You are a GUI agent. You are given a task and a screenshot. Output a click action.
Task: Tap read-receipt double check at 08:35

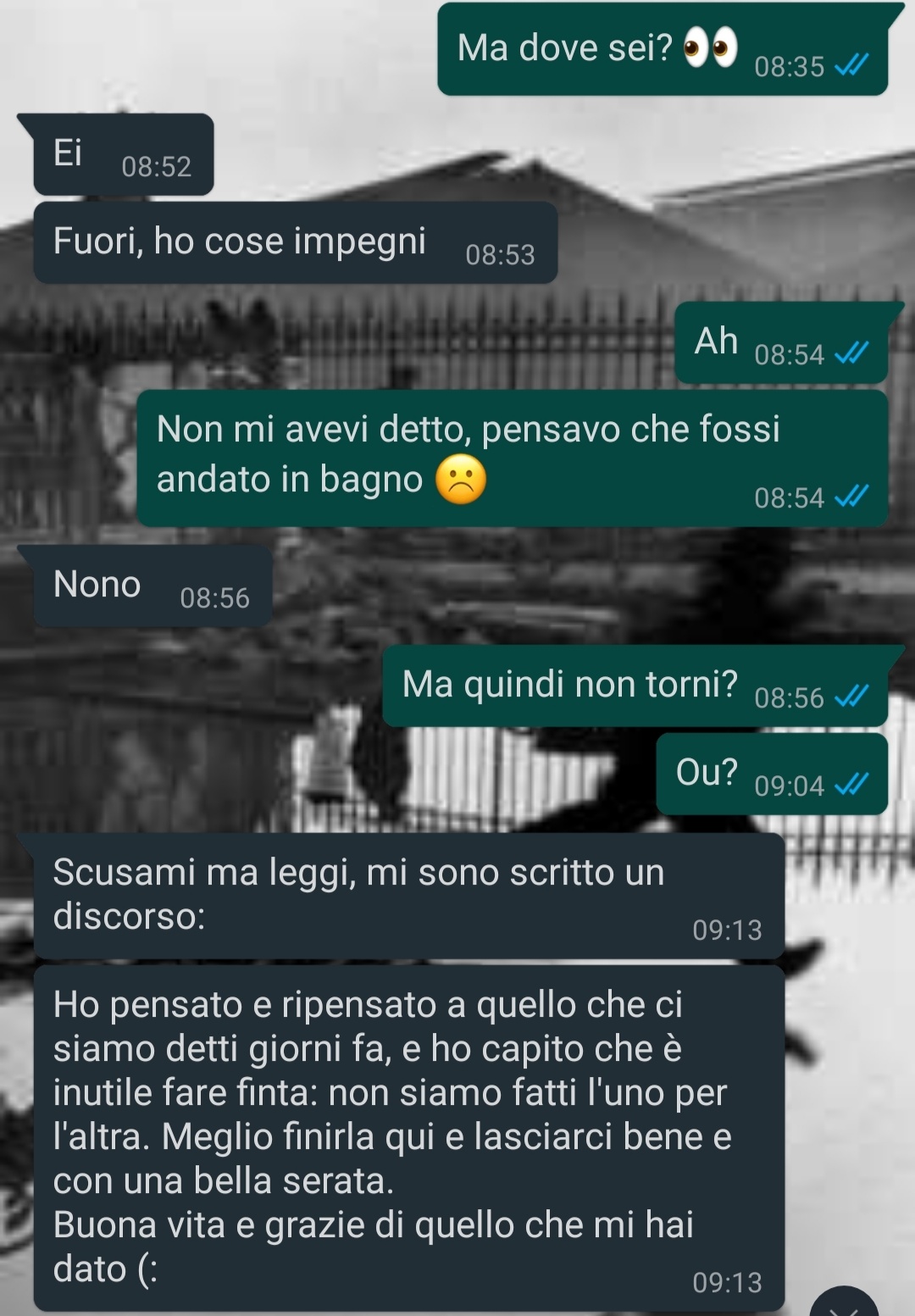coord(851,65)
